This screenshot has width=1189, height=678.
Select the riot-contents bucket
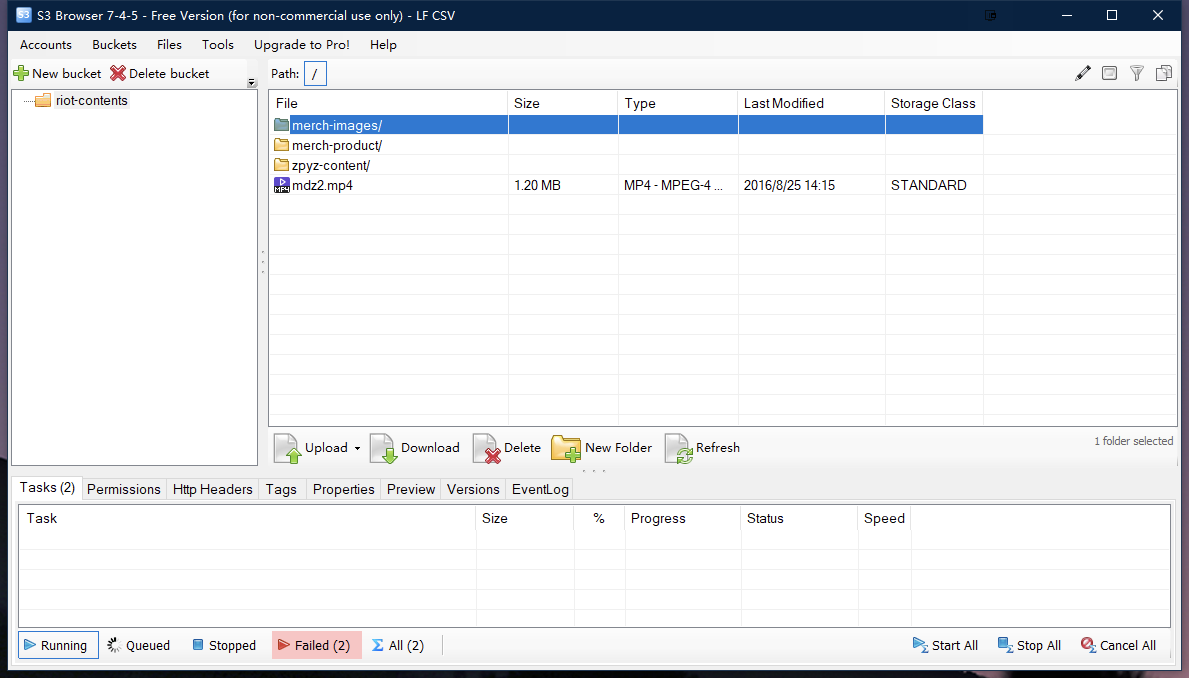tap(91, 100)
